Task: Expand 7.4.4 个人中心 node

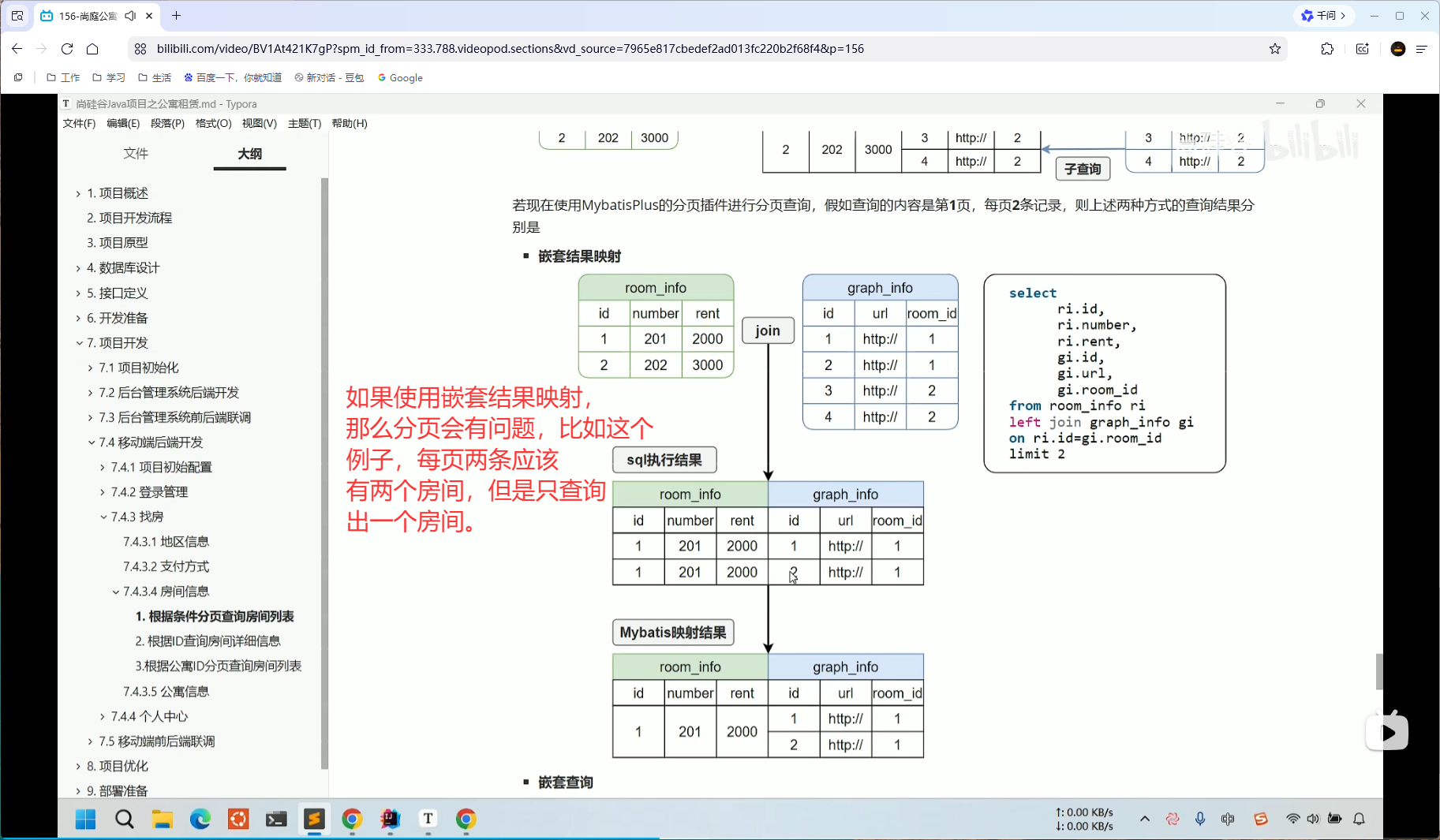Action: pyautogui.click(x=103, y=716)
